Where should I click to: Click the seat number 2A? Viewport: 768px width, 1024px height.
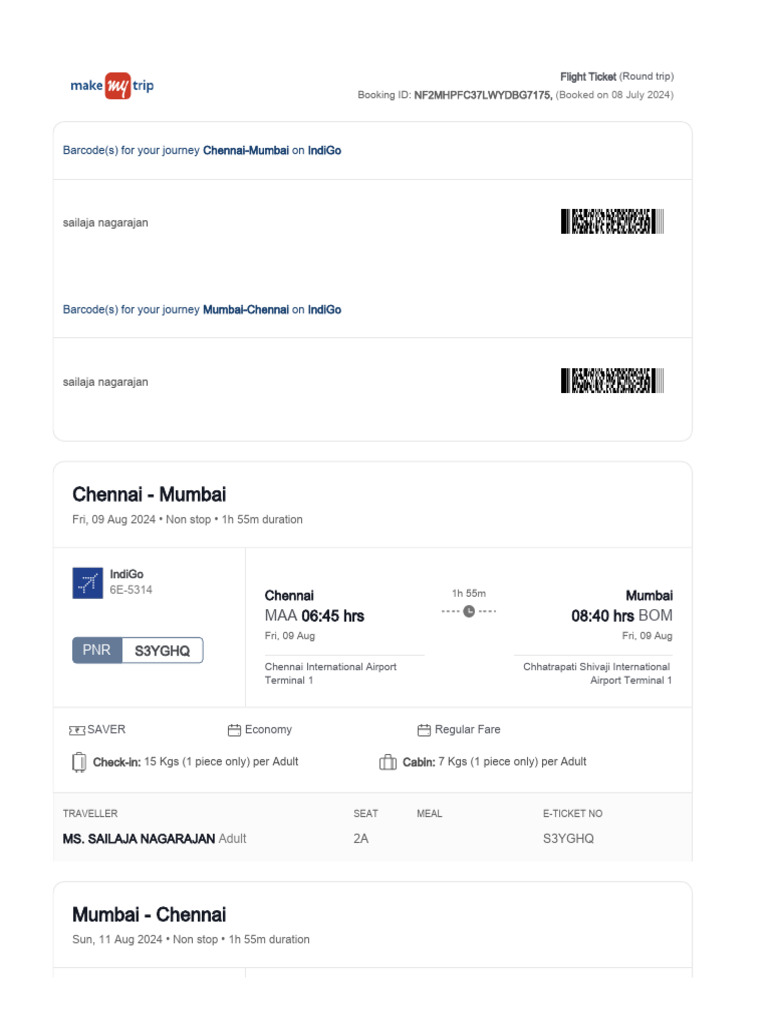[361, 839]
